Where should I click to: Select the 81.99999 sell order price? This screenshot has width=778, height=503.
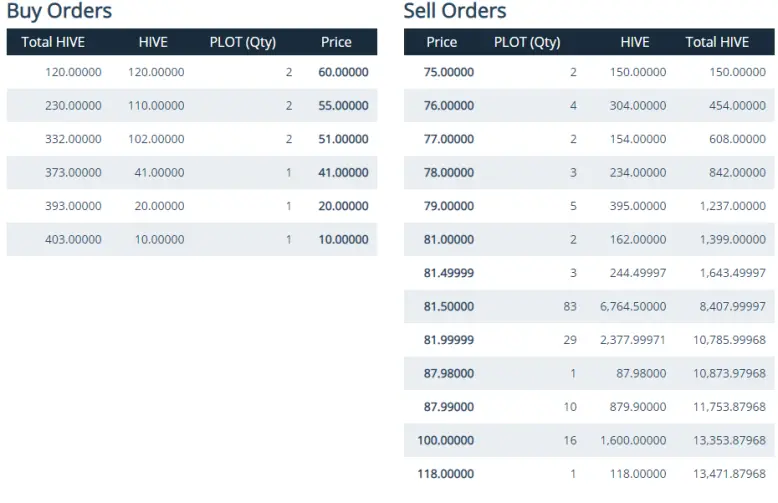click(x=449, y=340)
